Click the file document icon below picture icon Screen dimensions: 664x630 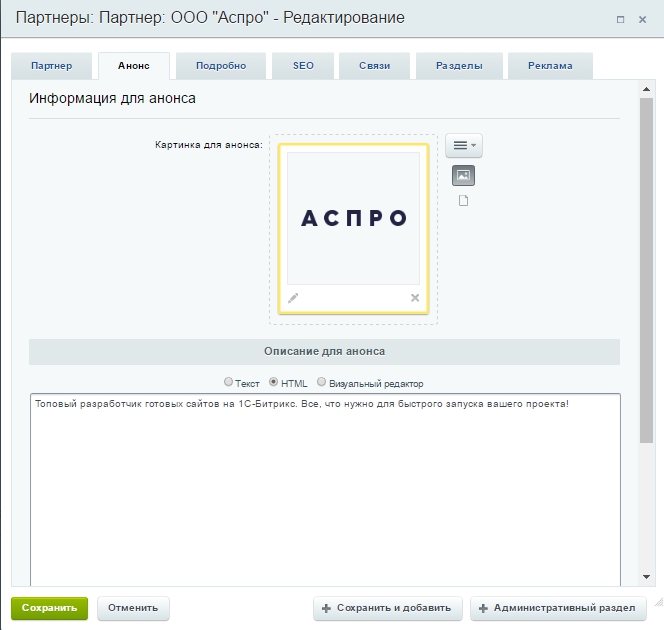pos(464,200)
